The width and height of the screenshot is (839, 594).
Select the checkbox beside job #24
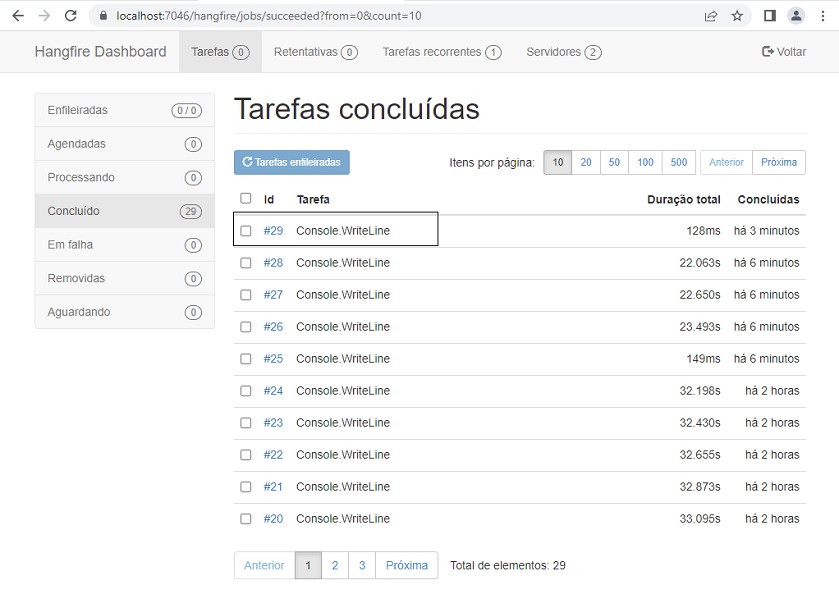click(246, 391)
